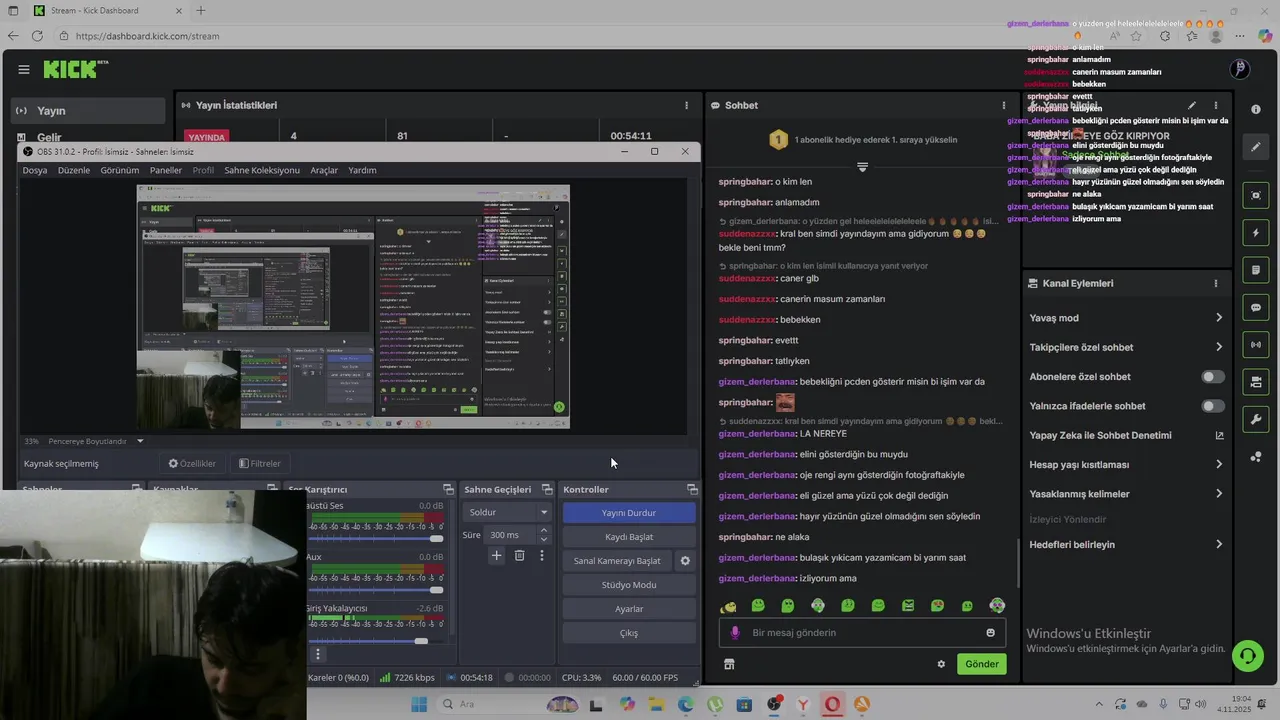Click green Gönder send button
The height and width of the screenshot is (720, 1280).
(x=981, y=664)
